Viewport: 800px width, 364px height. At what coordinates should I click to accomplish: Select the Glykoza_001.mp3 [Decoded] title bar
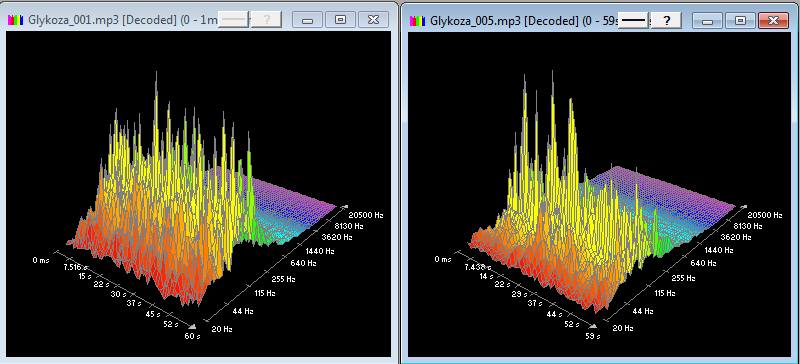click(x=122, y=20)
